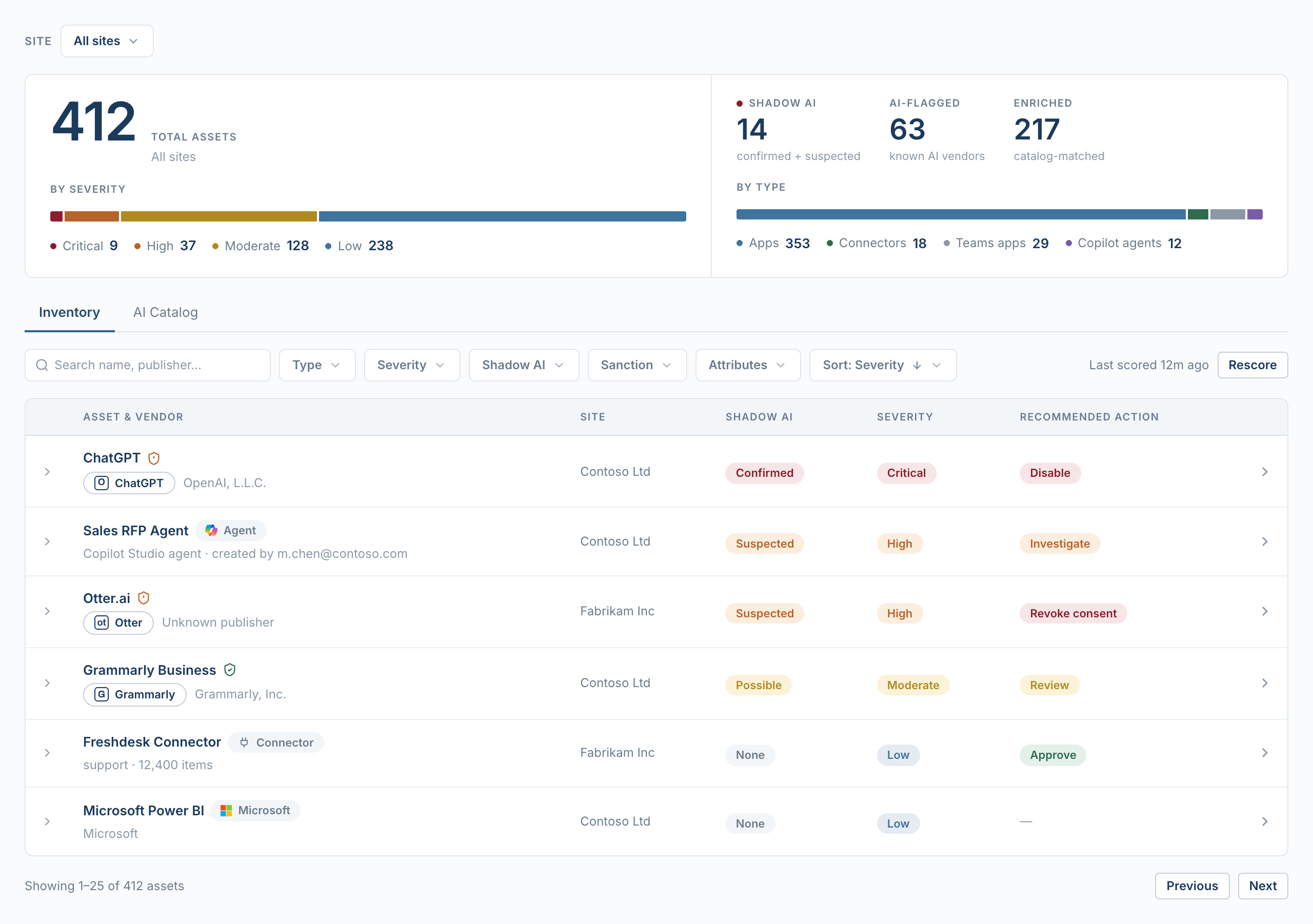Image resolution: width=1313 pixels, height=924 pixels.
Task: Click the Confirmed badge in ChatGPT row
Action: (x=765, y=473)
